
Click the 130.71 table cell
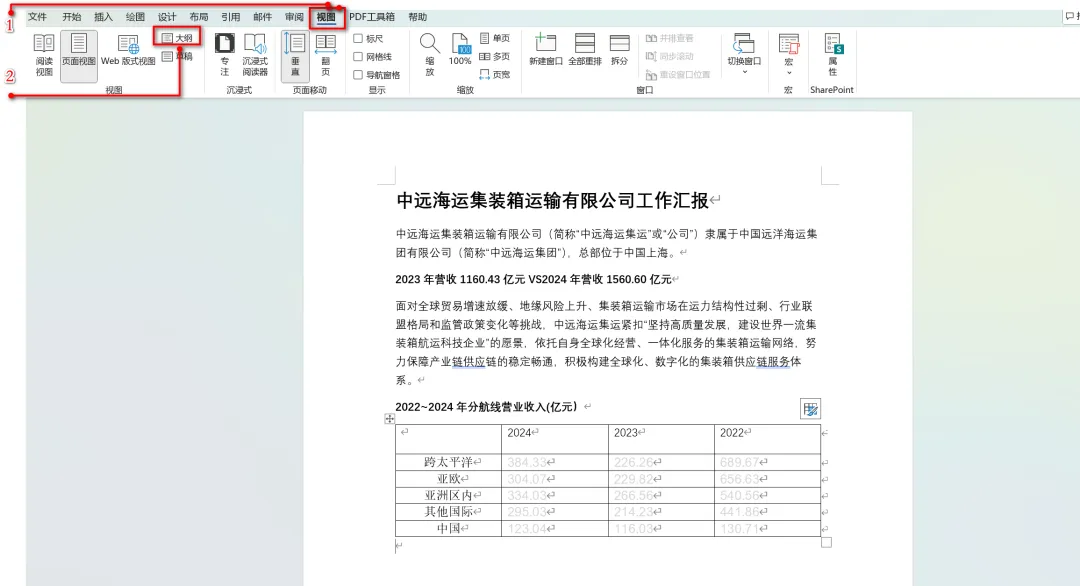point(767,528)
